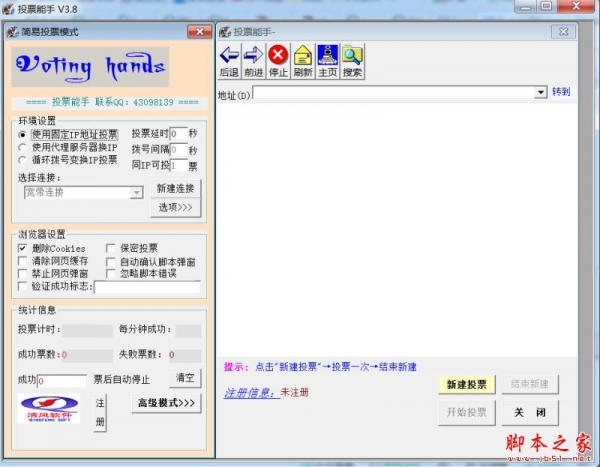Enable the 禁止网页弹窗 checkbox
The height and width of the screenshot is (467, 600).
pyautogui.click(x=23, y=273)
